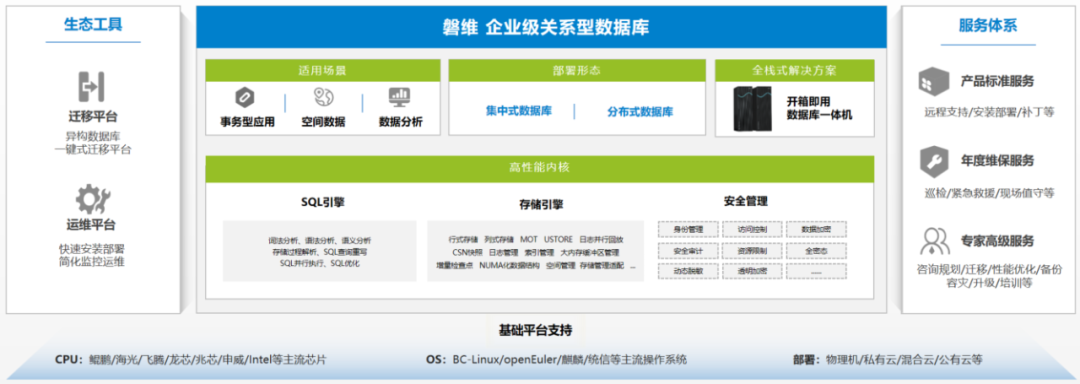Screen dimensions: 1080x384
Task: Click the SQL并行执行、SQL优化 line
Action: (x=319, y=263)
